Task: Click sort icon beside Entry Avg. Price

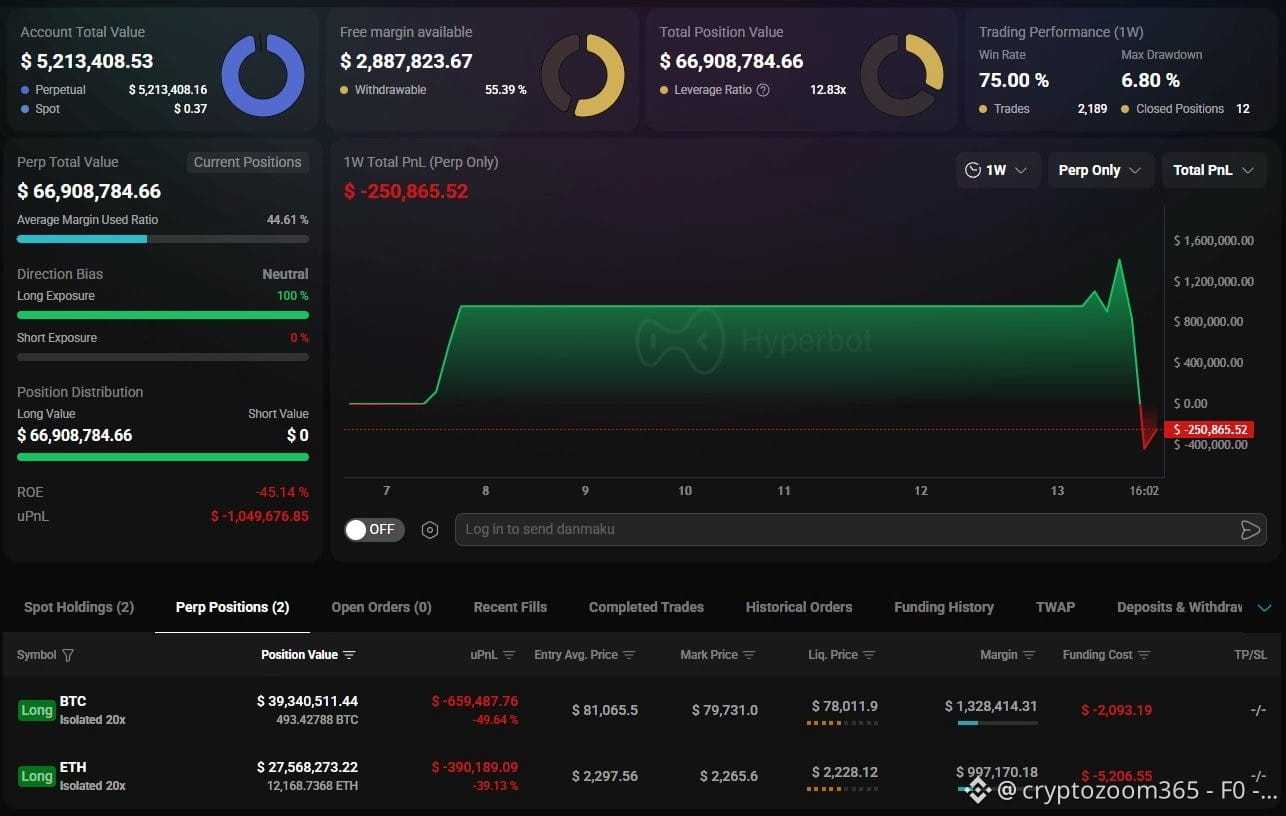Action: (x=629, y=655)
